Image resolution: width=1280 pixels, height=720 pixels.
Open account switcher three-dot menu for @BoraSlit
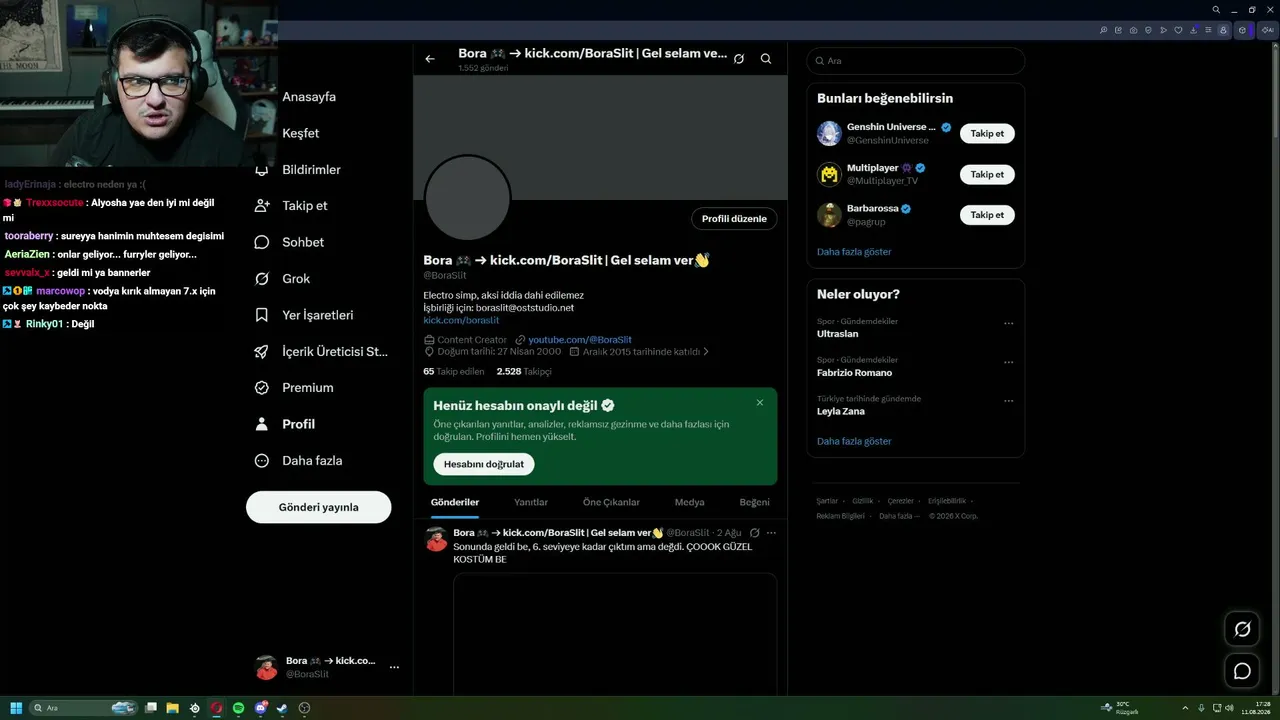tap(394, 667)
